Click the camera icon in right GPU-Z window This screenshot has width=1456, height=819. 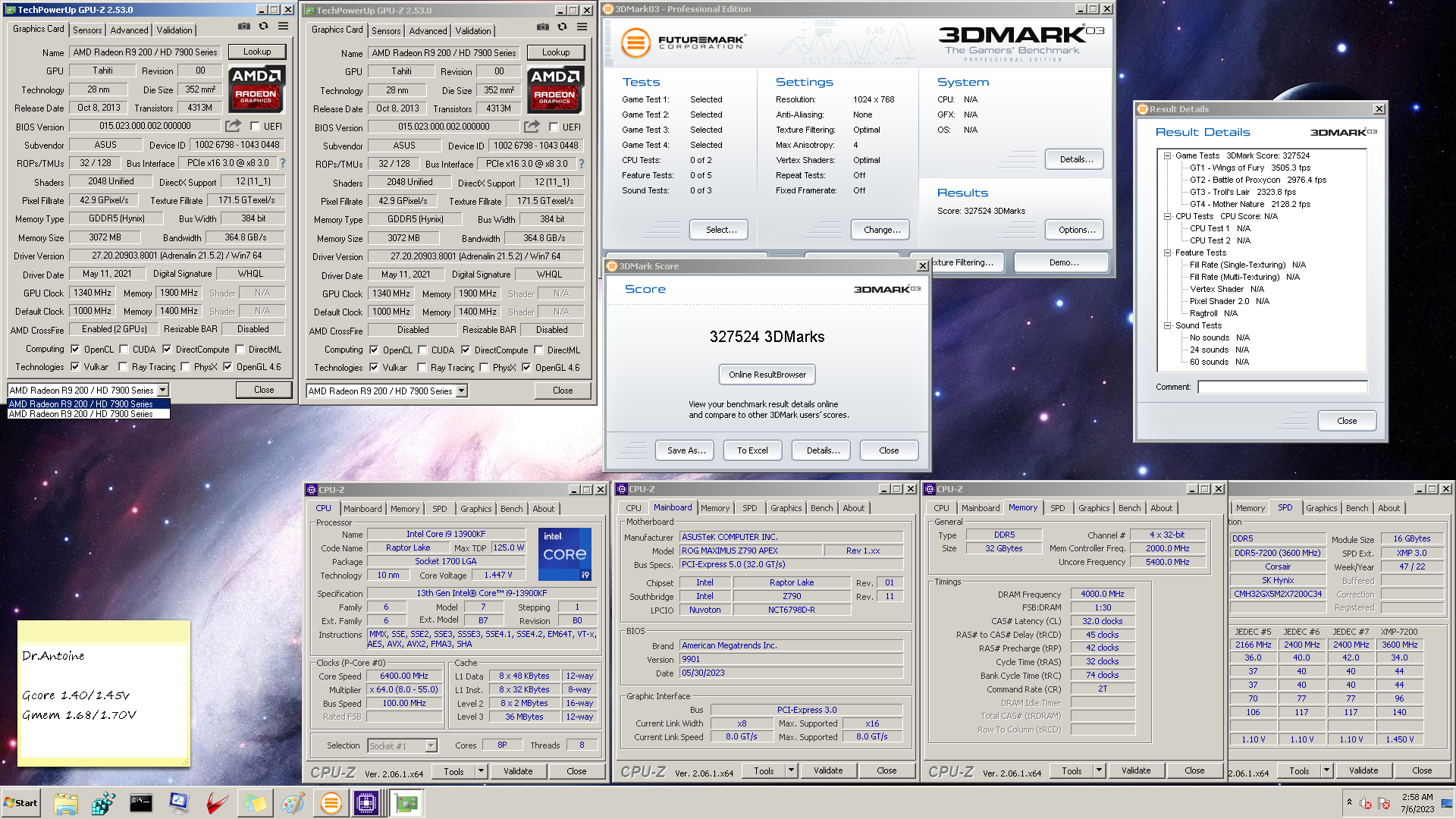click(542, 27)
